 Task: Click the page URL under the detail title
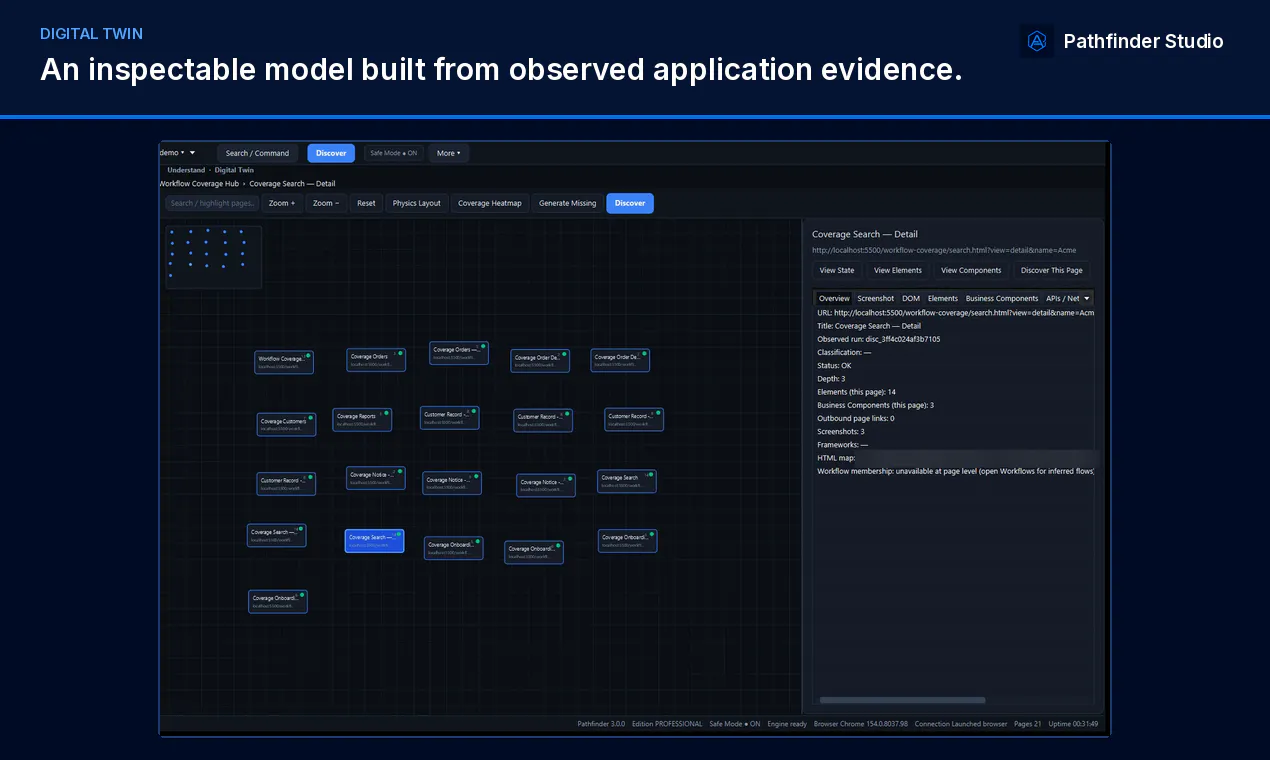(x=944, y=250)
